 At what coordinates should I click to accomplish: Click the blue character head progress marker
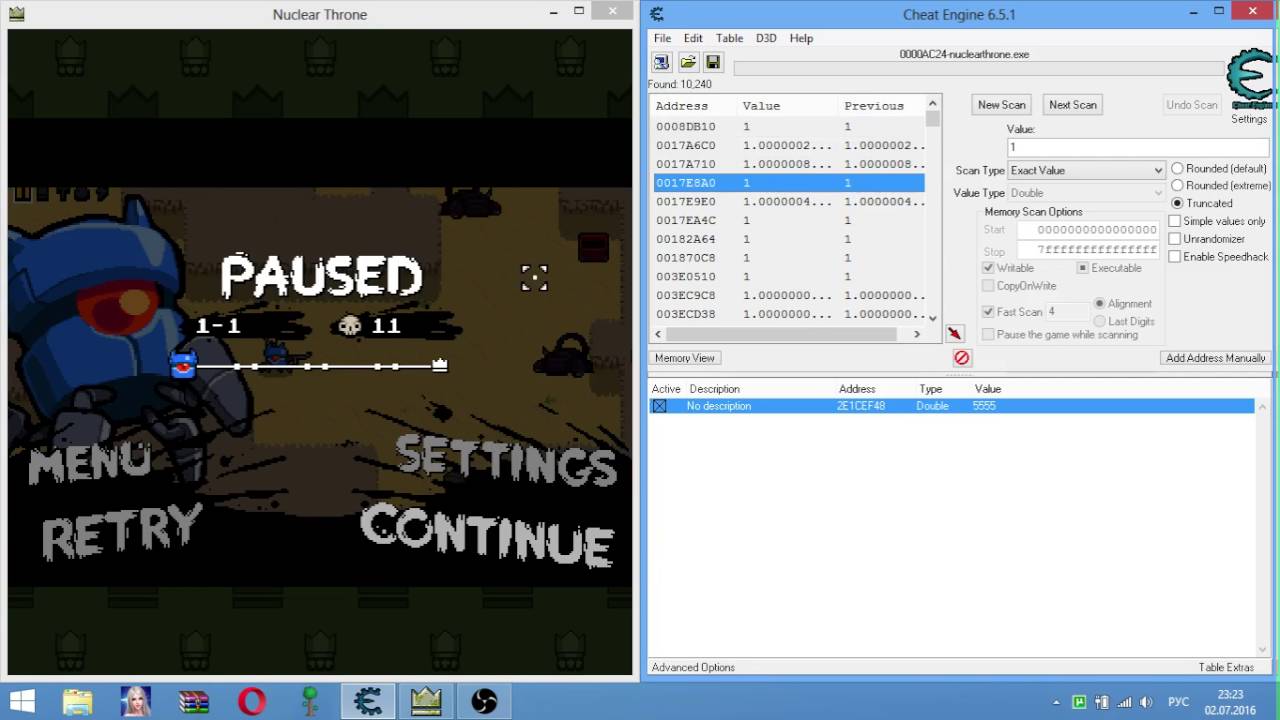[183, 366]
